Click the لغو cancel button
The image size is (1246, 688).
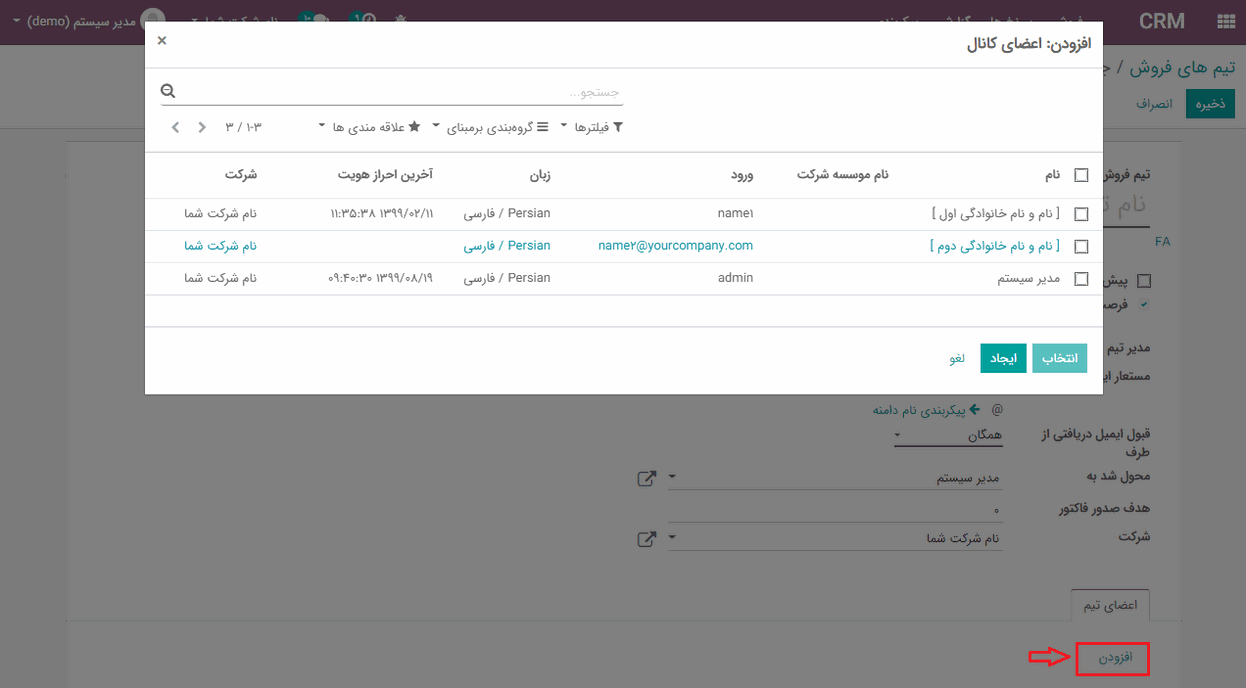coord(957,358)
